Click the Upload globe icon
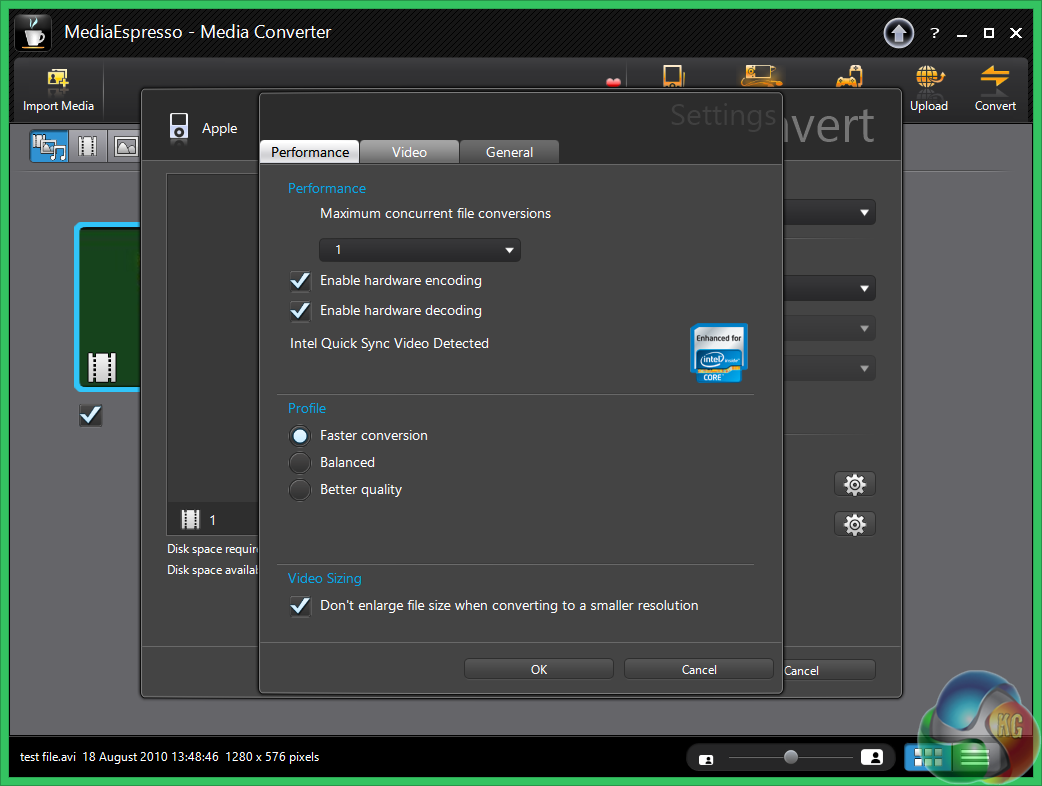The image size is (1042, 786). pyautogui.click(x=929, y=80)
